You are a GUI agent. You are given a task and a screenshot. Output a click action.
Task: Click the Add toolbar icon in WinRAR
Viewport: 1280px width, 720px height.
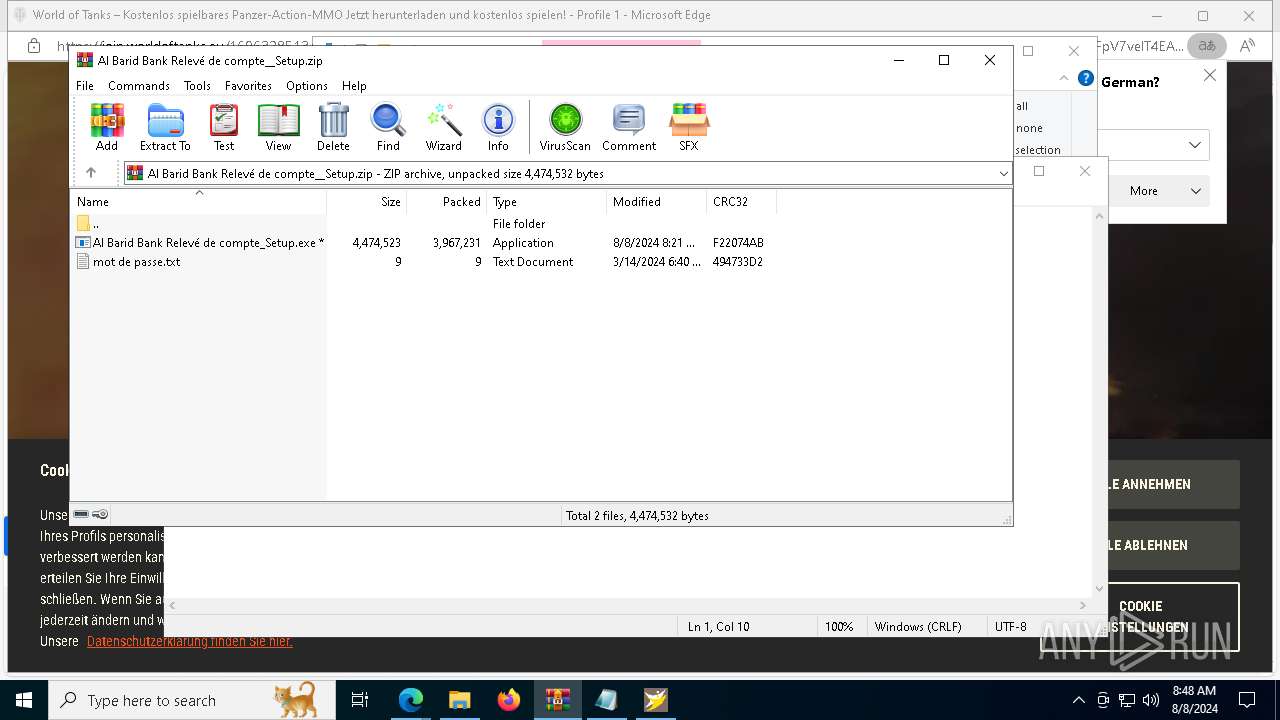click(107, 127)
